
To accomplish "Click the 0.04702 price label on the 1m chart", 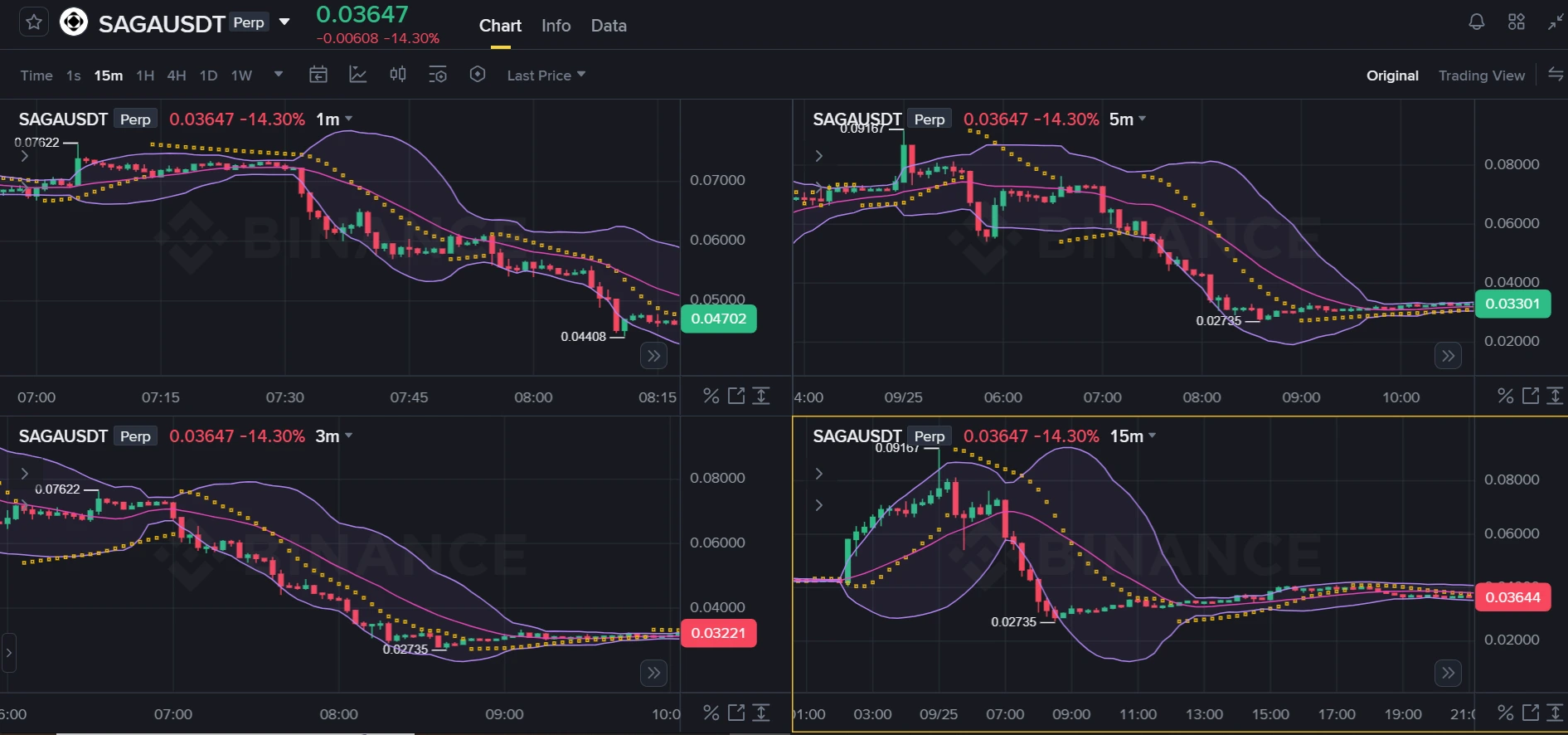I will click(x=718, y=319).
